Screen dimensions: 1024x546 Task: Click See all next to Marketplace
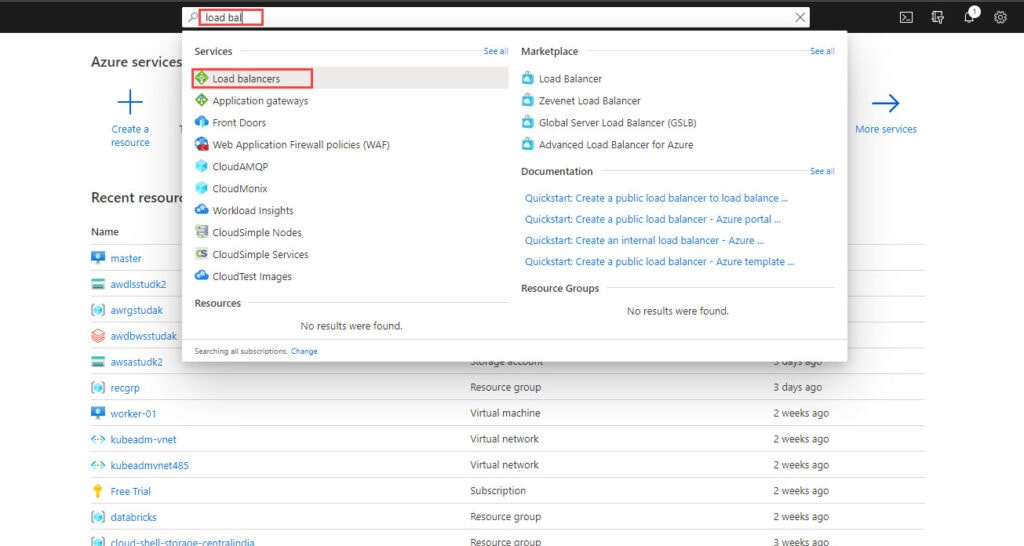[x=822, y=51]
